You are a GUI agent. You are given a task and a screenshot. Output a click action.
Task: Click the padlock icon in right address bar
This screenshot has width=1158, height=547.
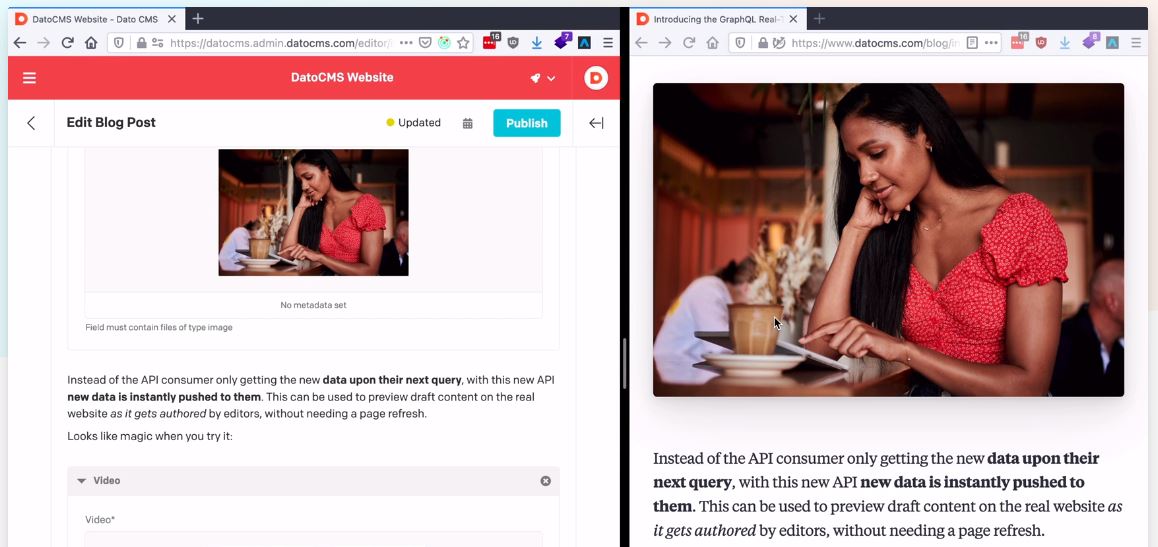pos(763,43)
